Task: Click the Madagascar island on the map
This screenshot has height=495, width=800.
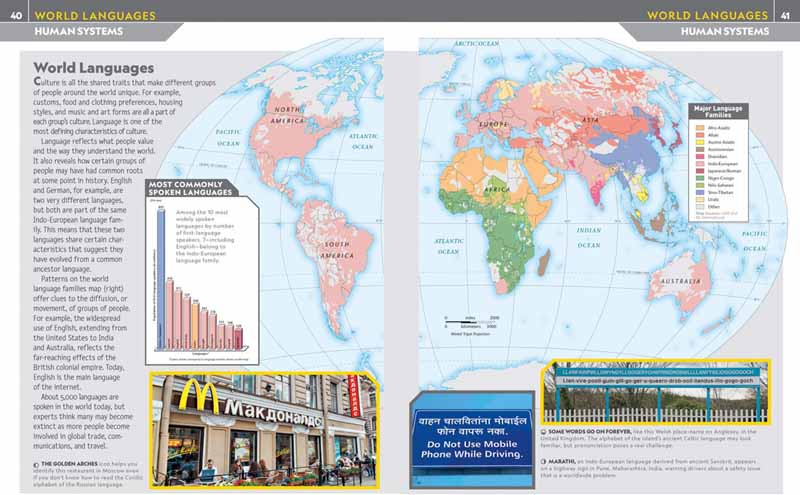Action: pyautogui.click(x=544, y=262)
